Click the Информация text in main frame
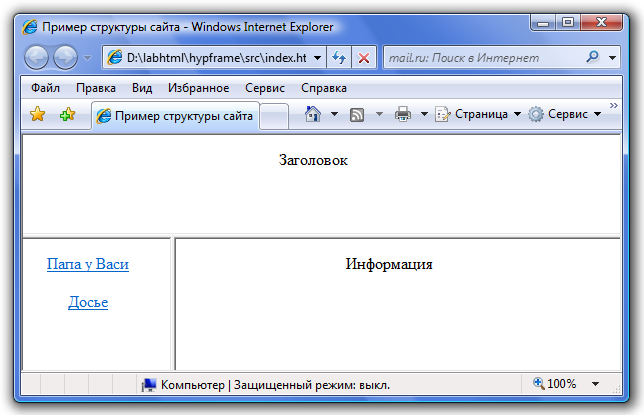644x415 pixels. 389,264
